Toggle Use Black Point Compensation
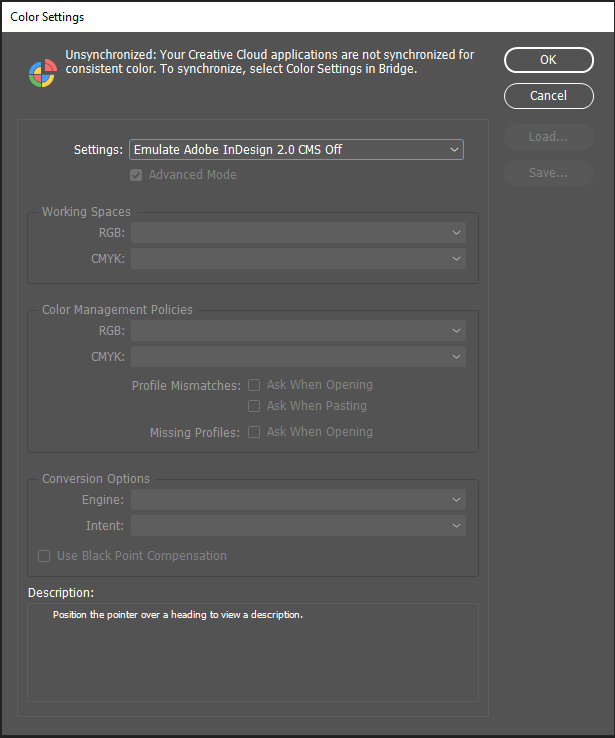This screenshot has width=615, height=738. [x=44, y=556]
